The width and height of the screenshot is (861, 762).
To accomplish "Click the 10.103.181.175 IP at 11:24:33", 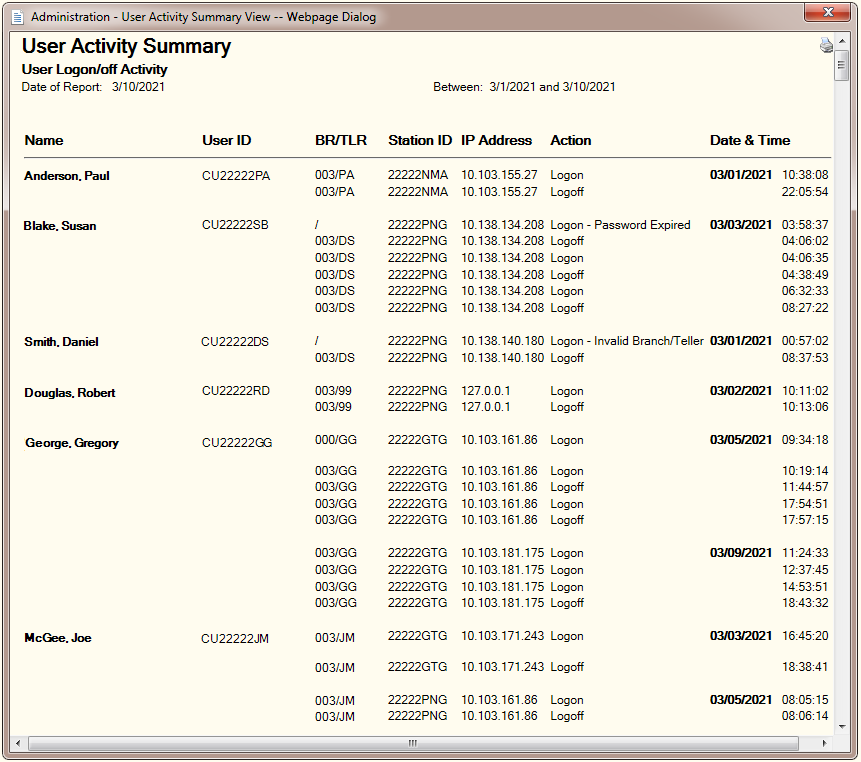I will pos(502,553).
